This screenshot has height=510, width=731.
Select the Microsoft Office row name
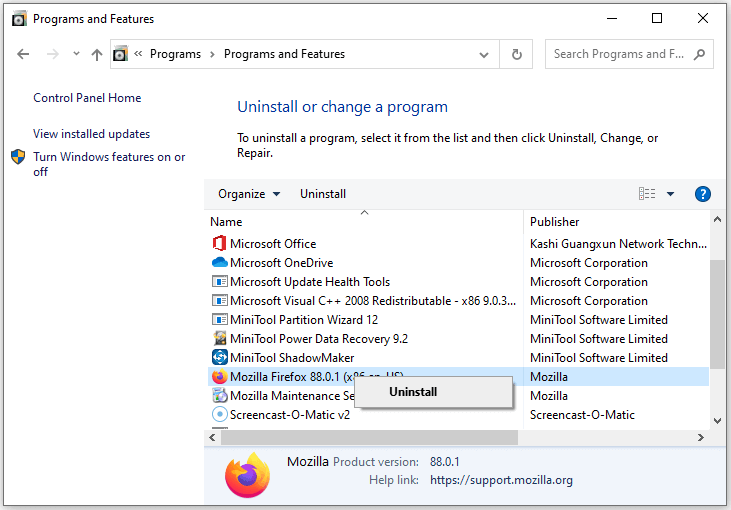273,243
